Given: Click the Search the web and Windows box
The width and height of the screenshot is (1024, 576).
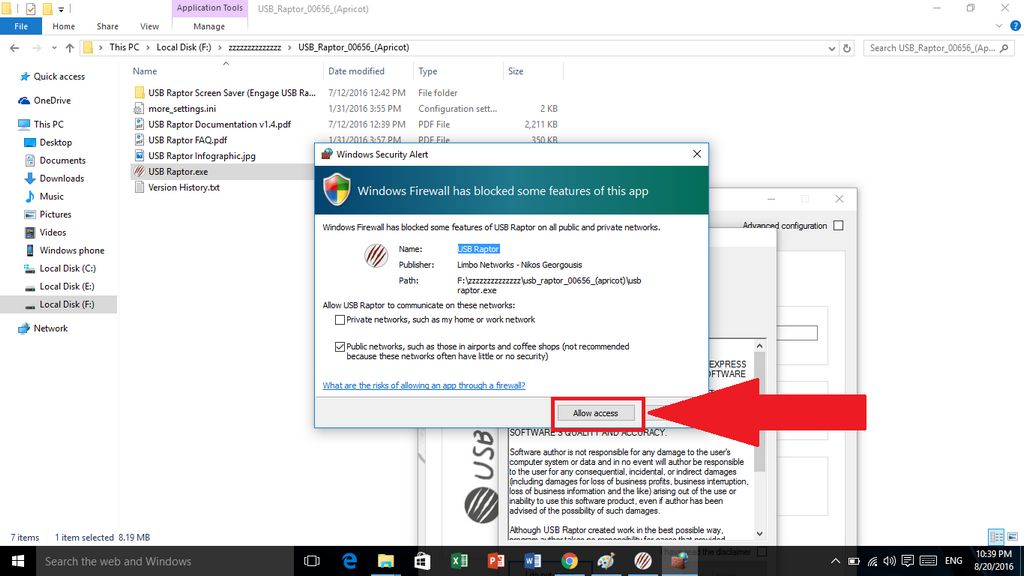Looking at the screenshot, I should [163, 561].
